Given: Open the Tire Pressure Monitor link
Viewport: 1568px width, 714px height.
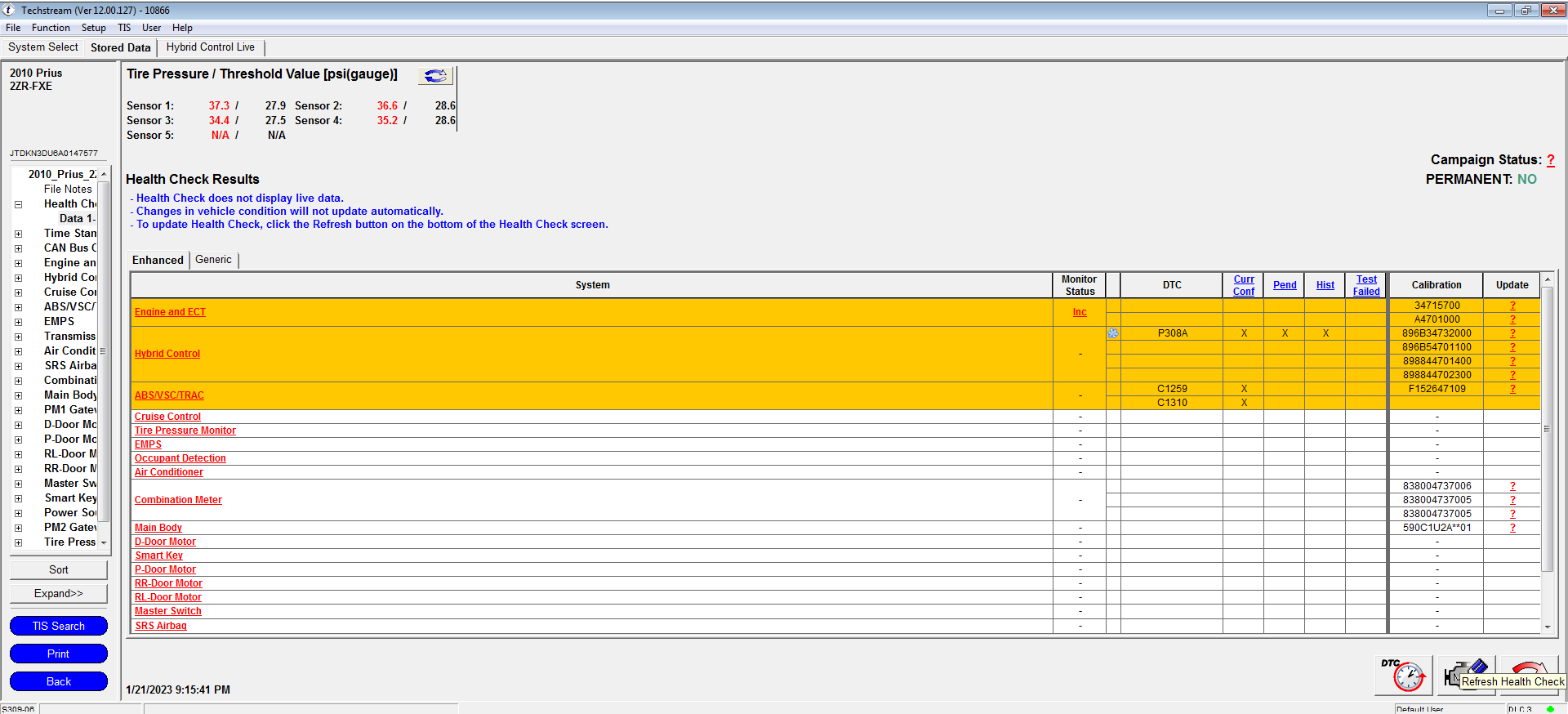Looking at the screenshot, I should (x=185, y=431).
